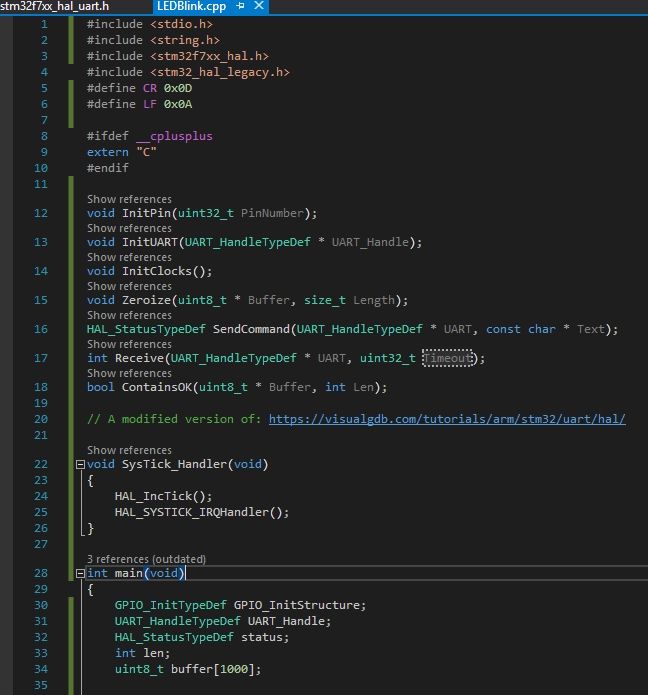Click 'UART_Handle;' variable on line 31
The height and width of the screenshot is (695, 648).
click(x=289, y=621)
